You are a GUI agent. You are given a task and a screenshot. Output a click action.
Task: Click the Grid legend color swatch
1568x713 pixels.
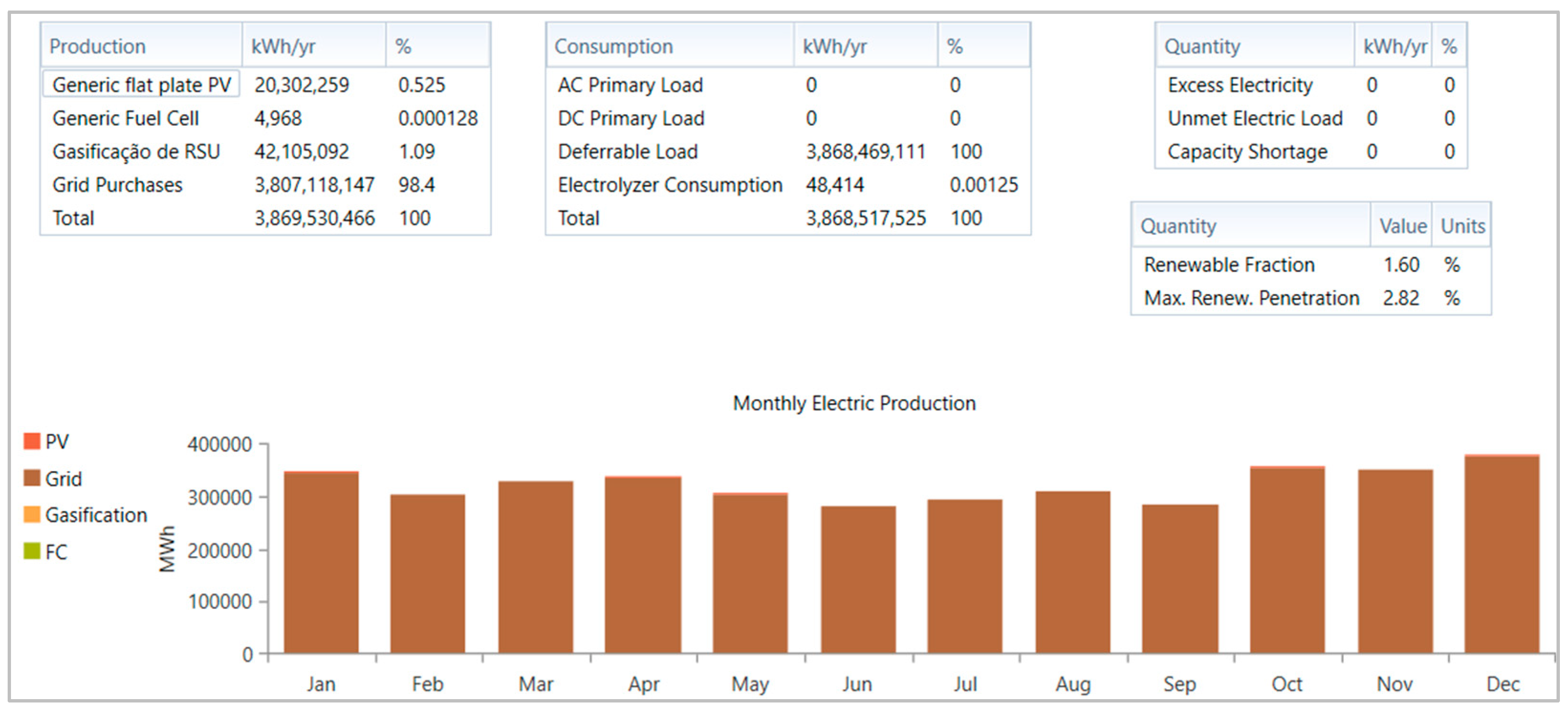(32, 479)
